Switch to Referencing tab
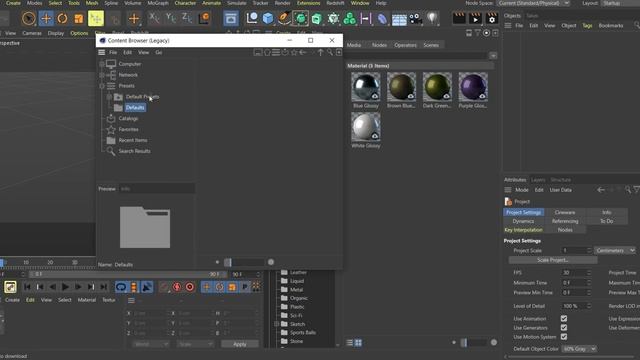 pos(565,221)
